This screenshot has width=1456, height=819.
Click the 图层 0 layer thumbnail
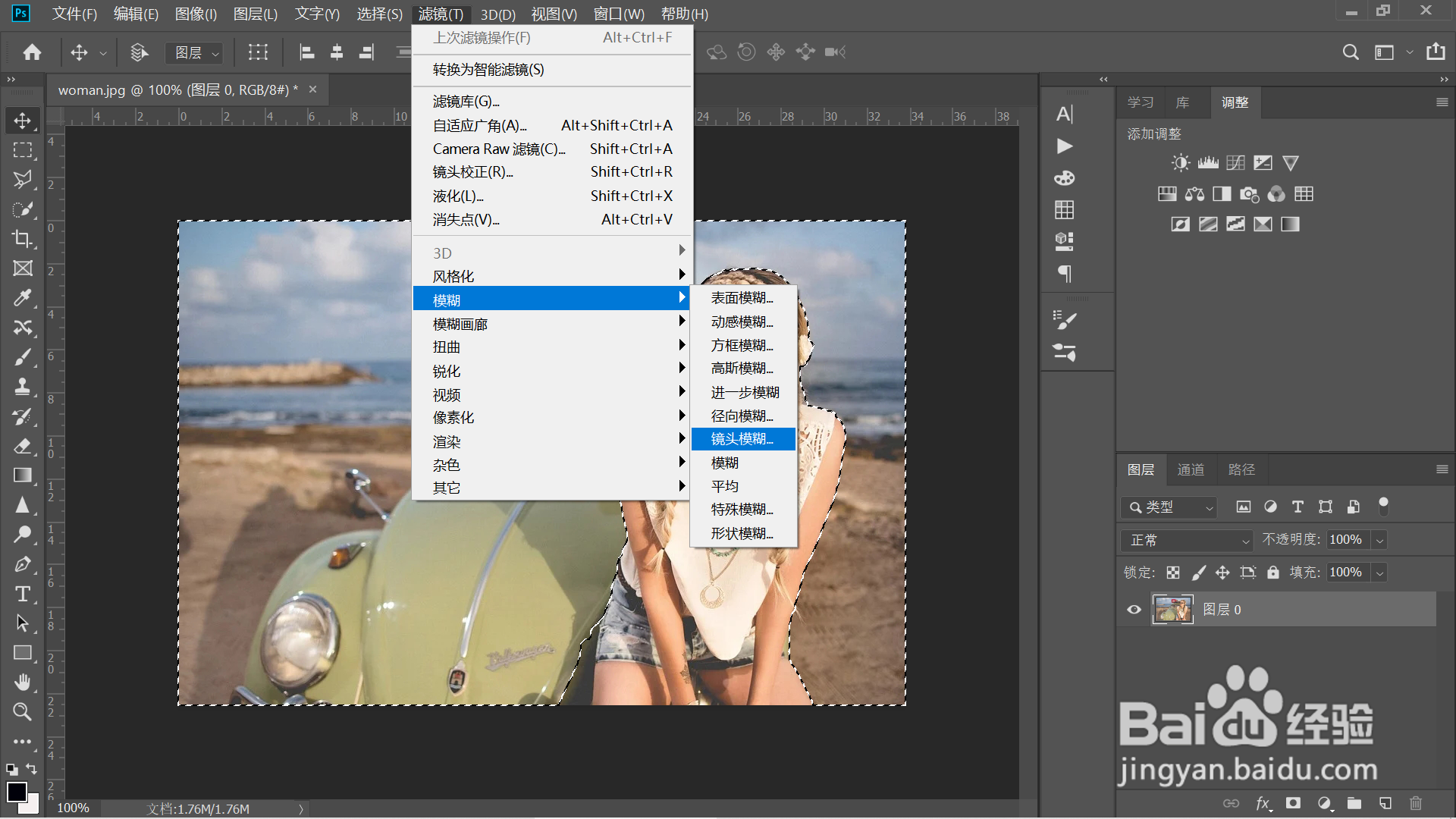1172,610
